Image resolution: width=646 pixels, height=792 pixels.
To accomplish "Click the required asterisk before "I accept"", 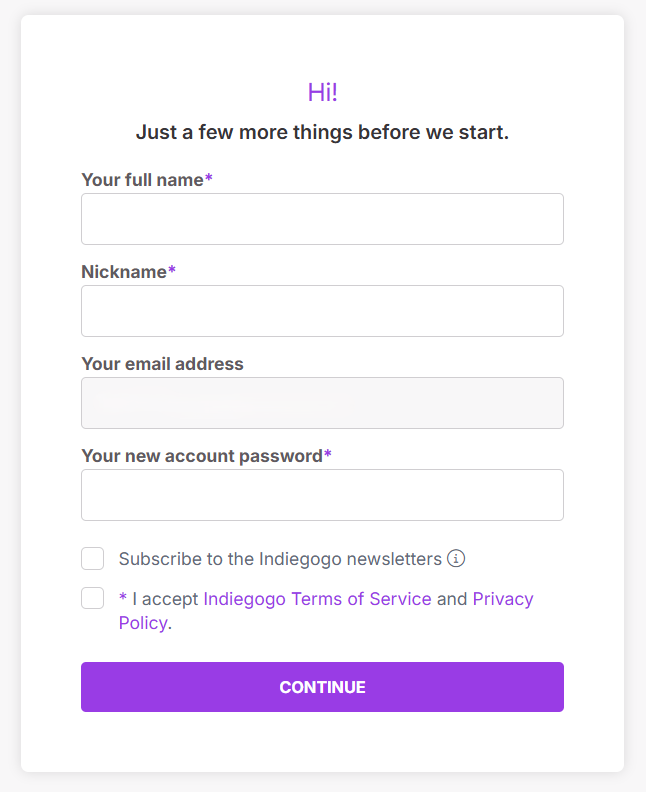I will (x=123, y=599).
